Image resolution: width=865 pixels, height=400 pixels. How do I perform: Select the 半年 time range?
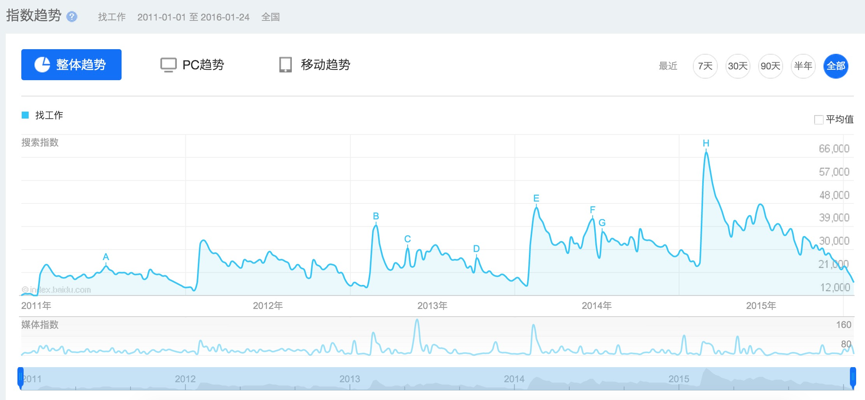(803, 66)
